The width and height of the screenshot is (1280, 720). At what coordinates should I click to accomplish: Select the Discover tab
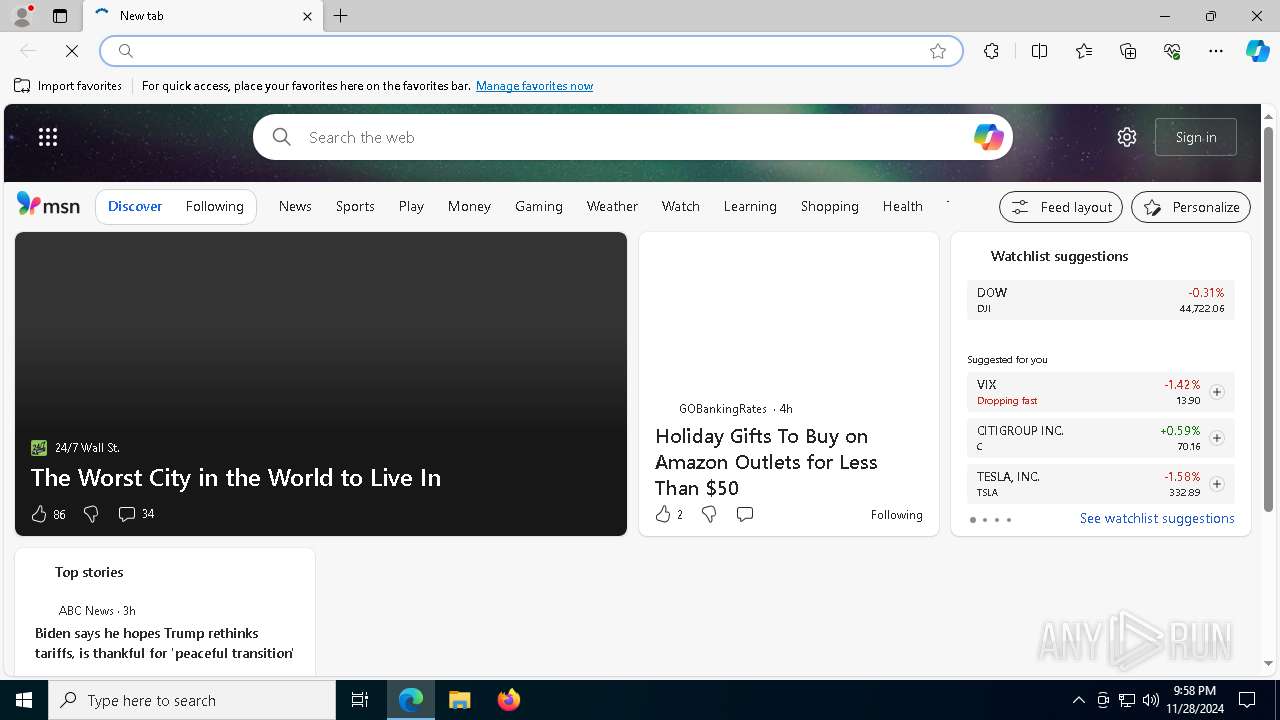click(135, 206)
